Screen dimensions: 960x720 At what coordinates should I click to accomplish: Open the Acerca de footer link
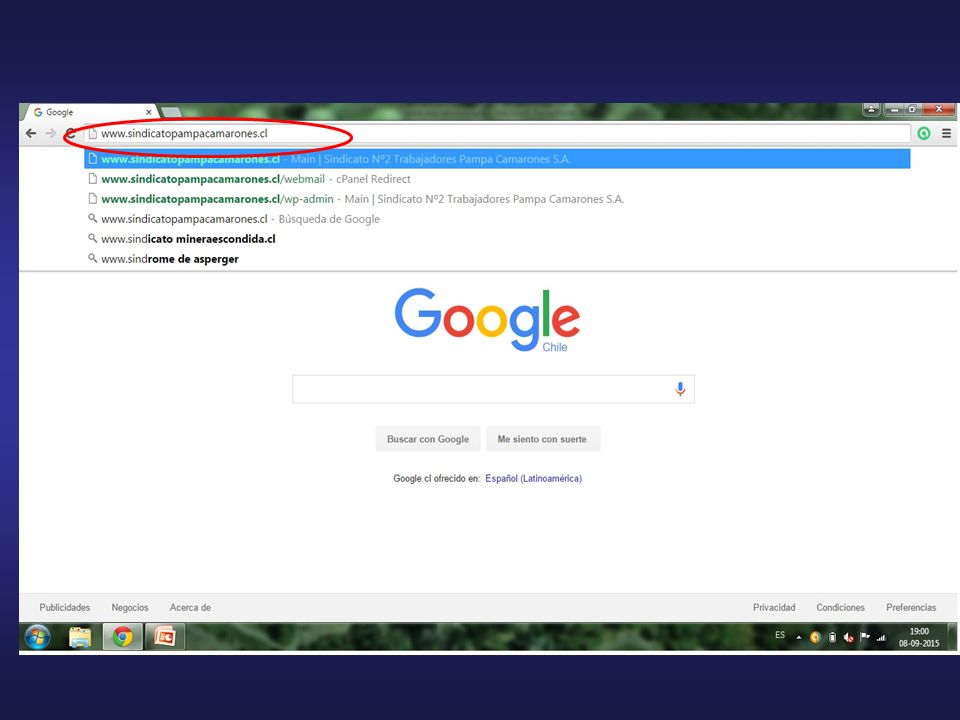190,607
